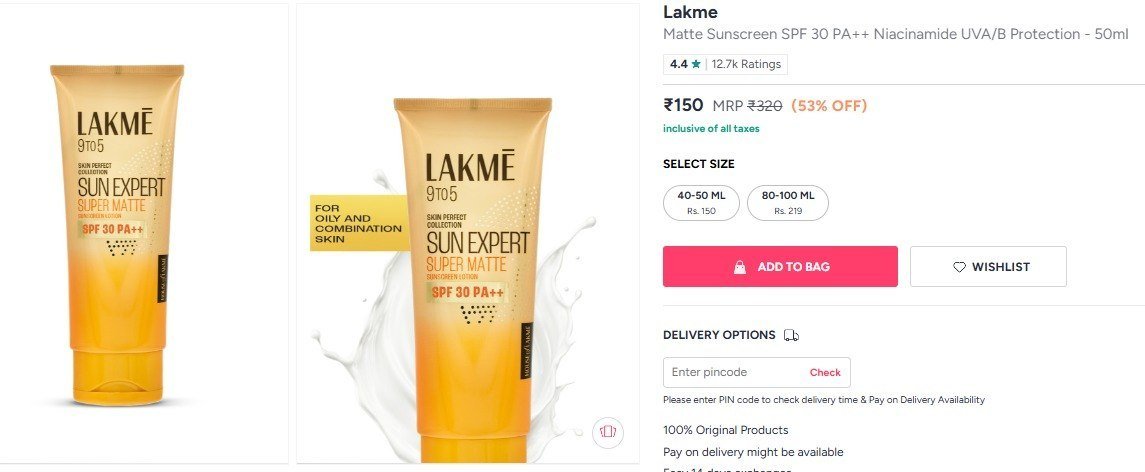This screenshot has height=472, width=1145.
Task: Select the 40-50 ML size option
Action: tap(701, 202)
